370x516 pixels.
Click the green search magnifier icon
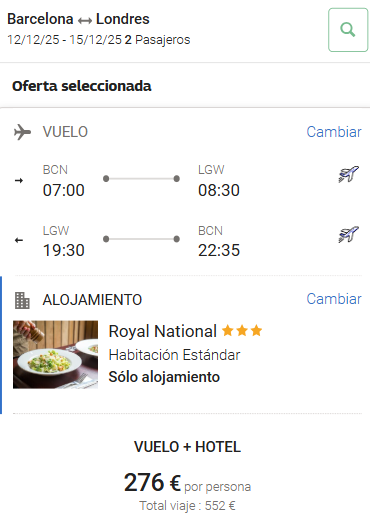point(348,30)
